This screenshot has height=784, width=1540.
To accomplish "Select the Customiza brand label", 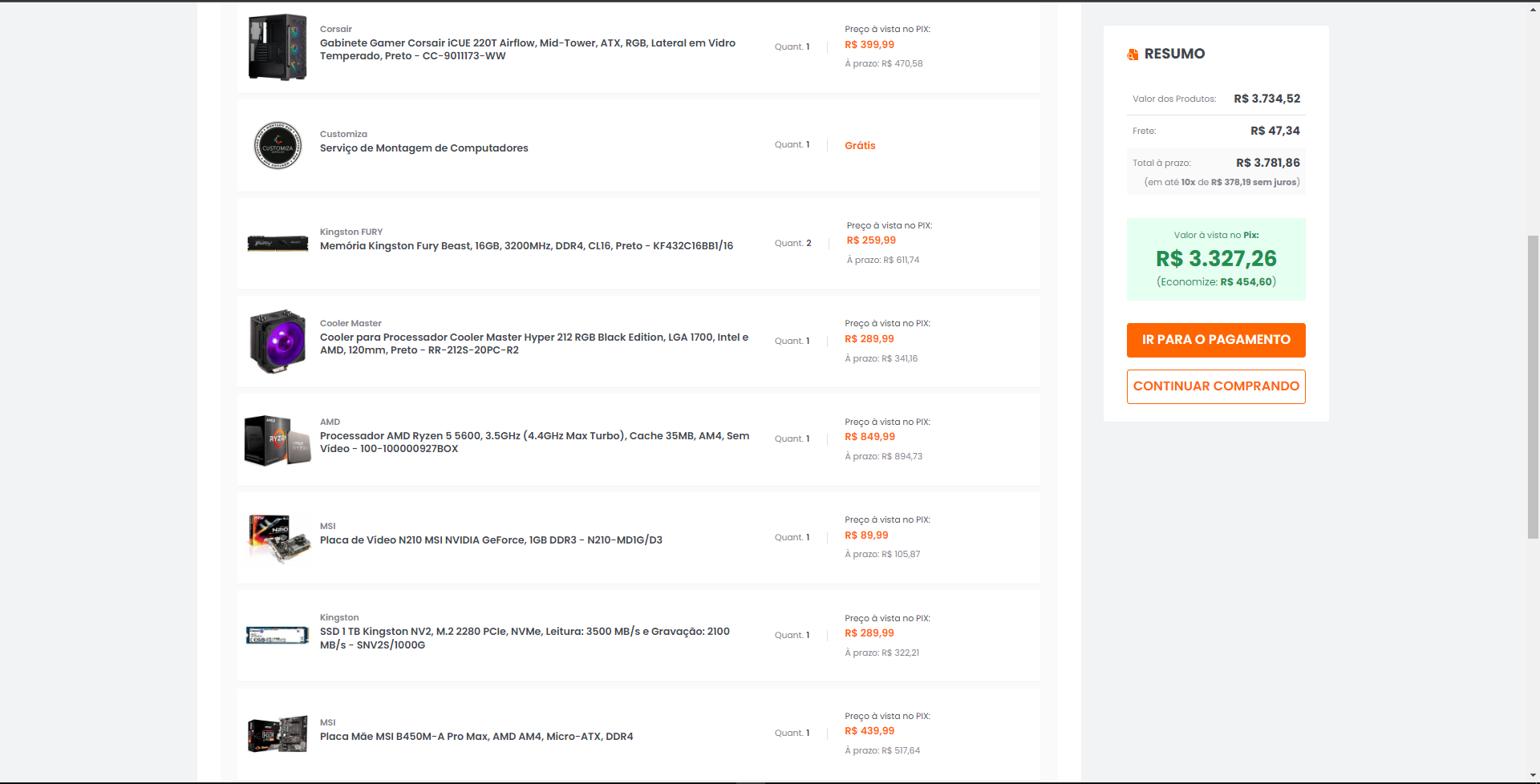I will point(343,134).
